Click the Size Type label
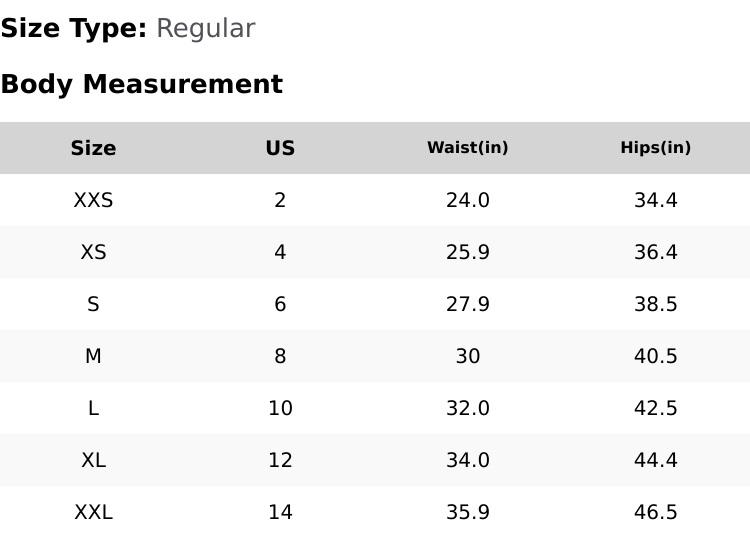Viewport: 750px width, 538px height. pos(73,29)
